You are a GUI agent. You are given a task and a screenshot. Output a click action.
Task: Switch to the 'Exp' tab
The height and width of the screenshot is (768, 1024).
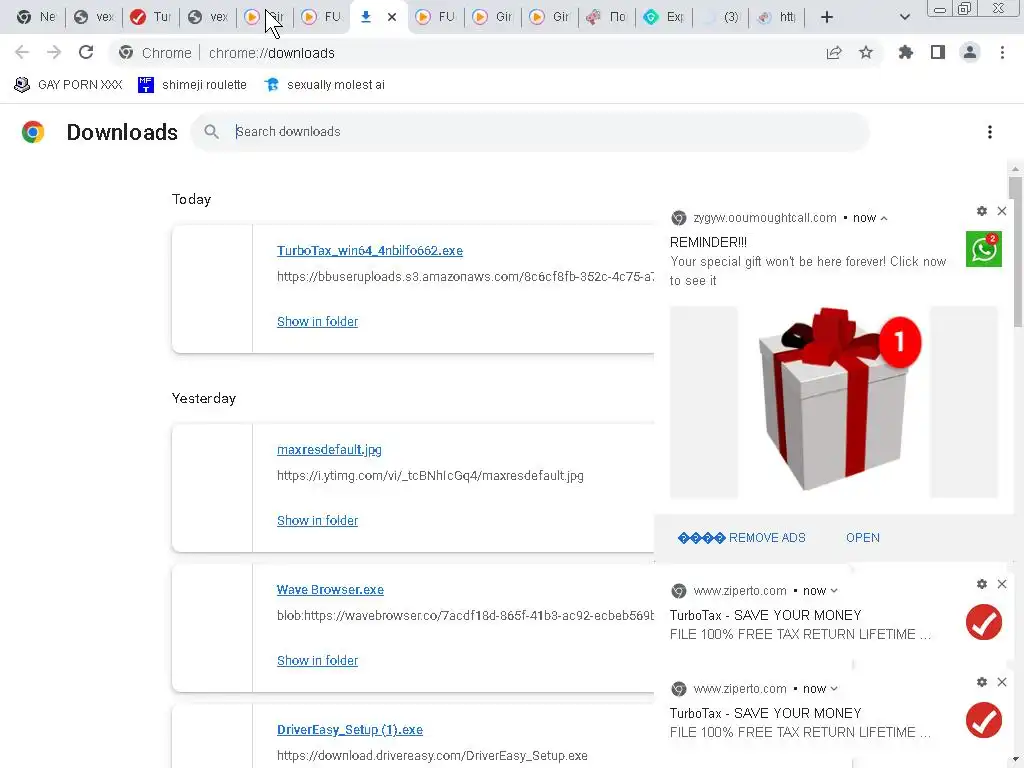[x=664, y=17]
